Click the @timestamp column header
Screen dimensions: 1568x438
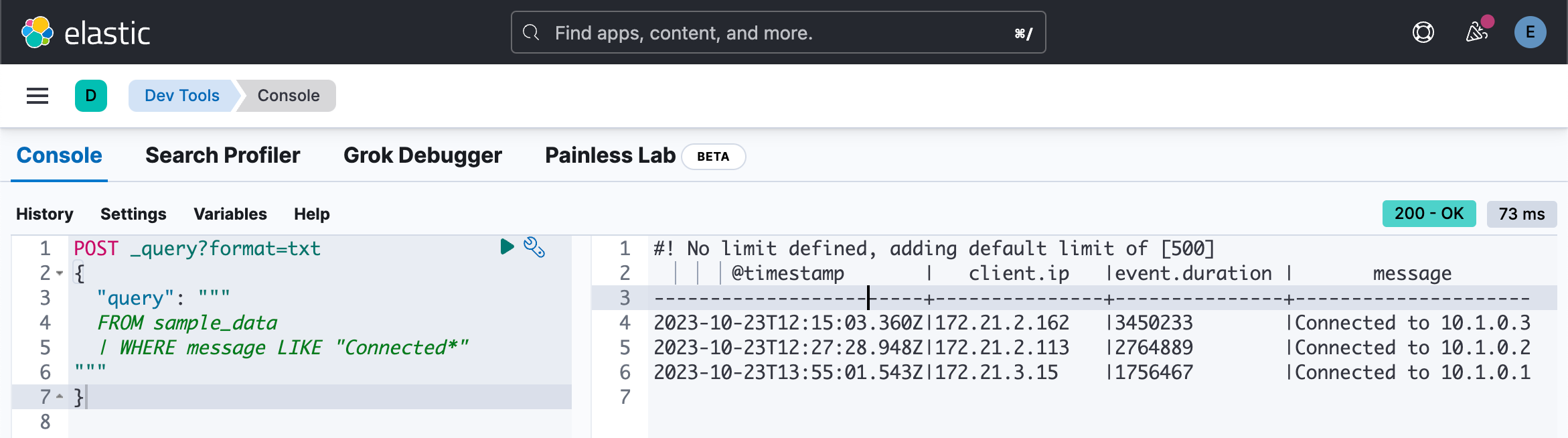click(x=787, y=273)
